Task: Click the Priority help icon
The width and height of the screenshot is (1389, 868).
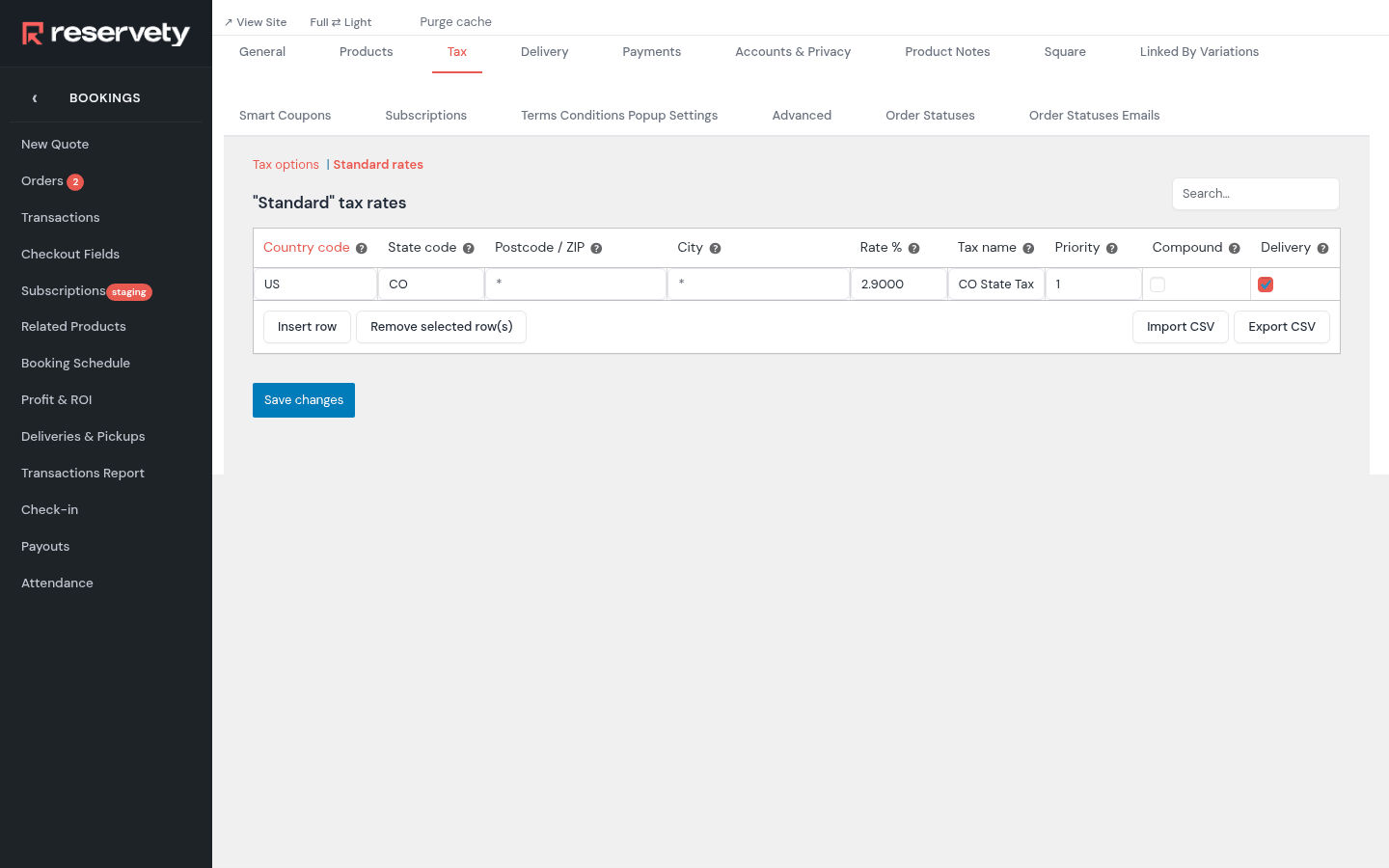Action: 1112,249
